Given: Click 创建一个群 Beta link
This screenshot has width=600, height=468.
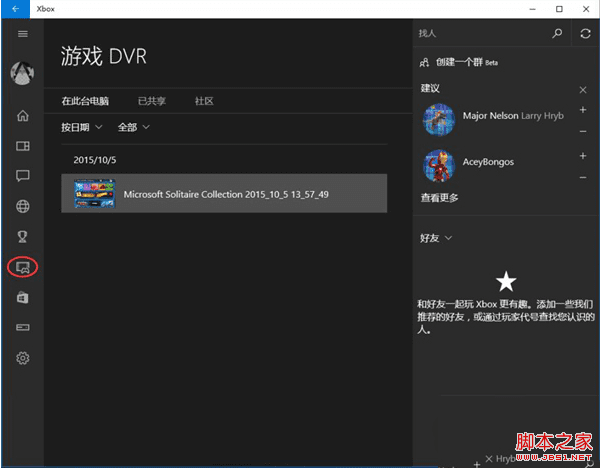Looking at the screenshot, I should coord(467,62).
